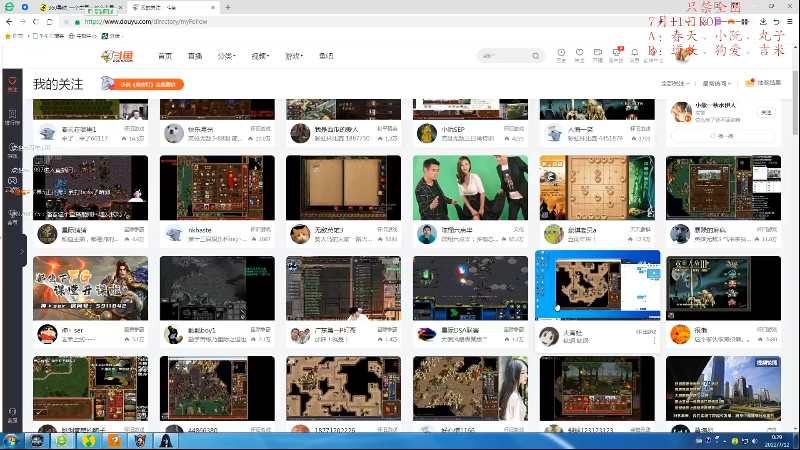800x450 pixels.
Task: Click the search magnifier icon
Action: [x=536, y=56]
